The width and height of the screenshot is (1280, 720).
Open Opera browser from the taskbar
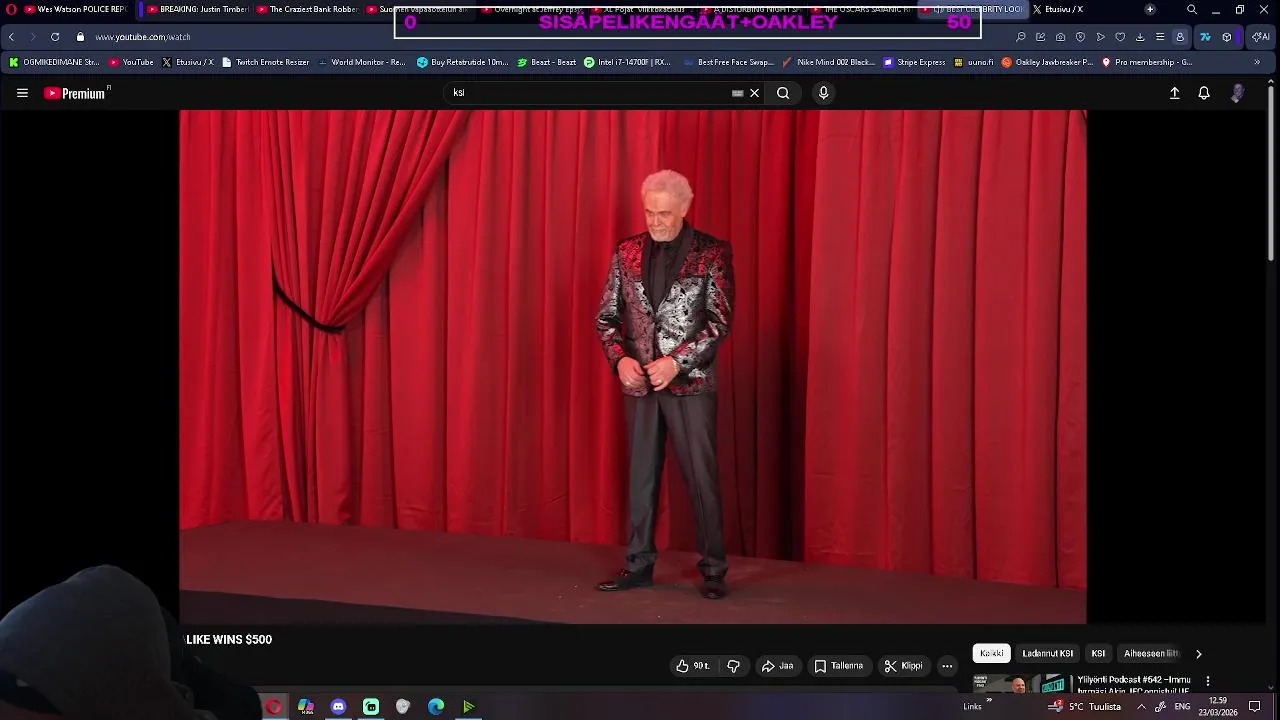click(x=273, y=707)
